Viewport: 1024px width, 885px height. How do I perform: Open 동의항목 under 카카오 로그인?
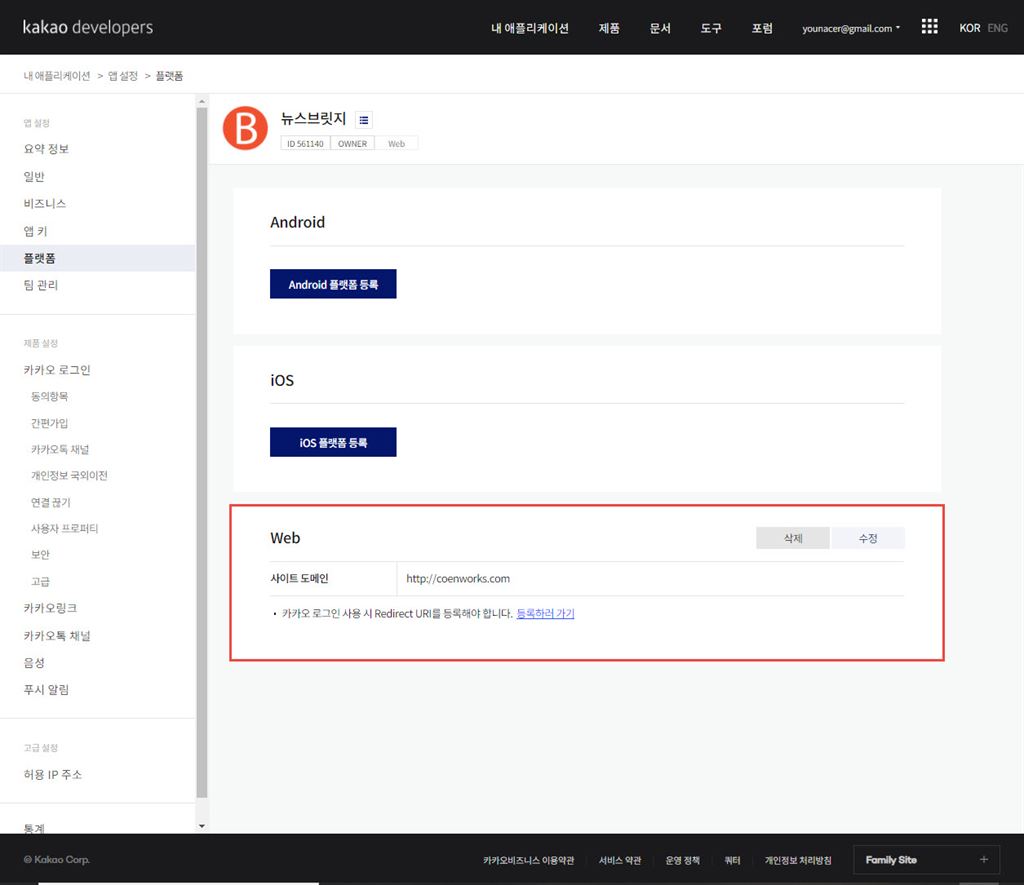pos(50,396)
